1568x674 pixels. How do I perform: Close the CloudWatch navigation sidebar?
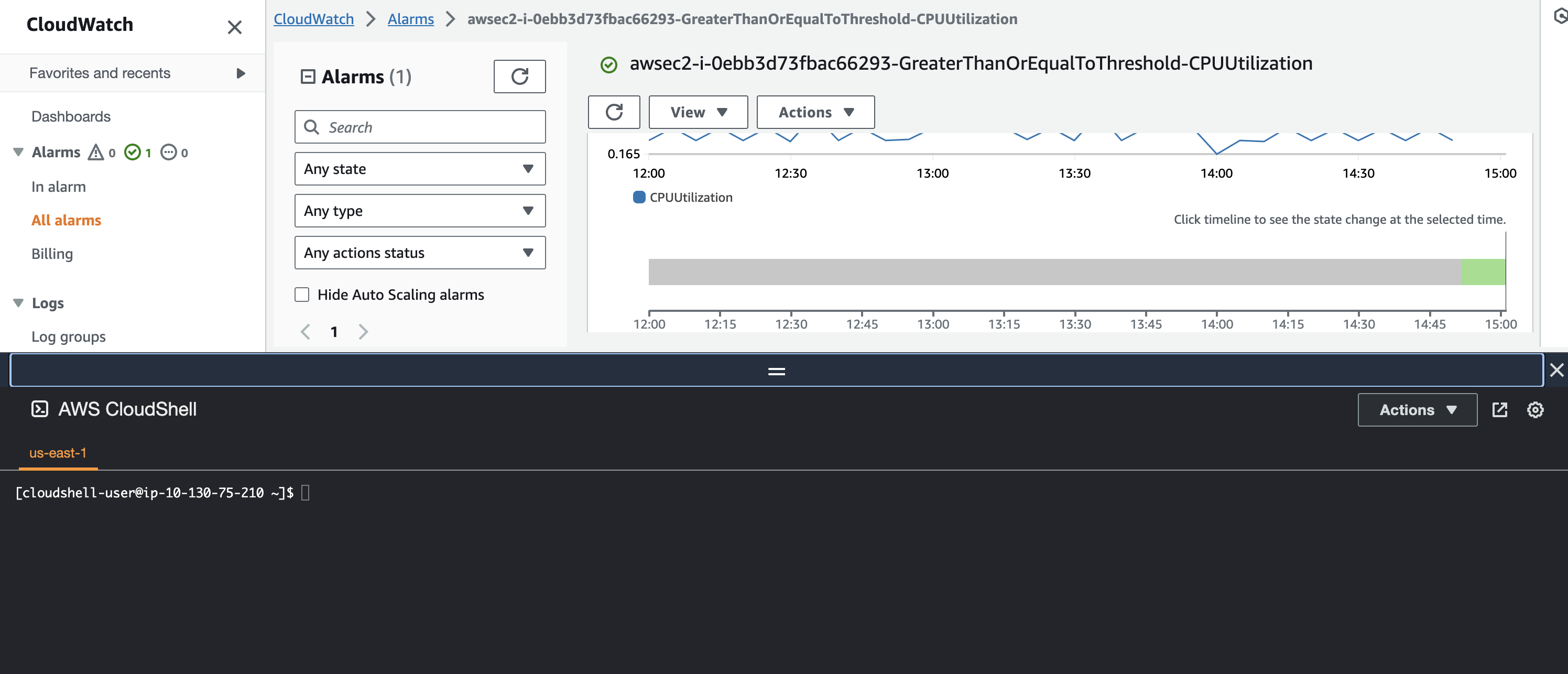coord(234,27)
